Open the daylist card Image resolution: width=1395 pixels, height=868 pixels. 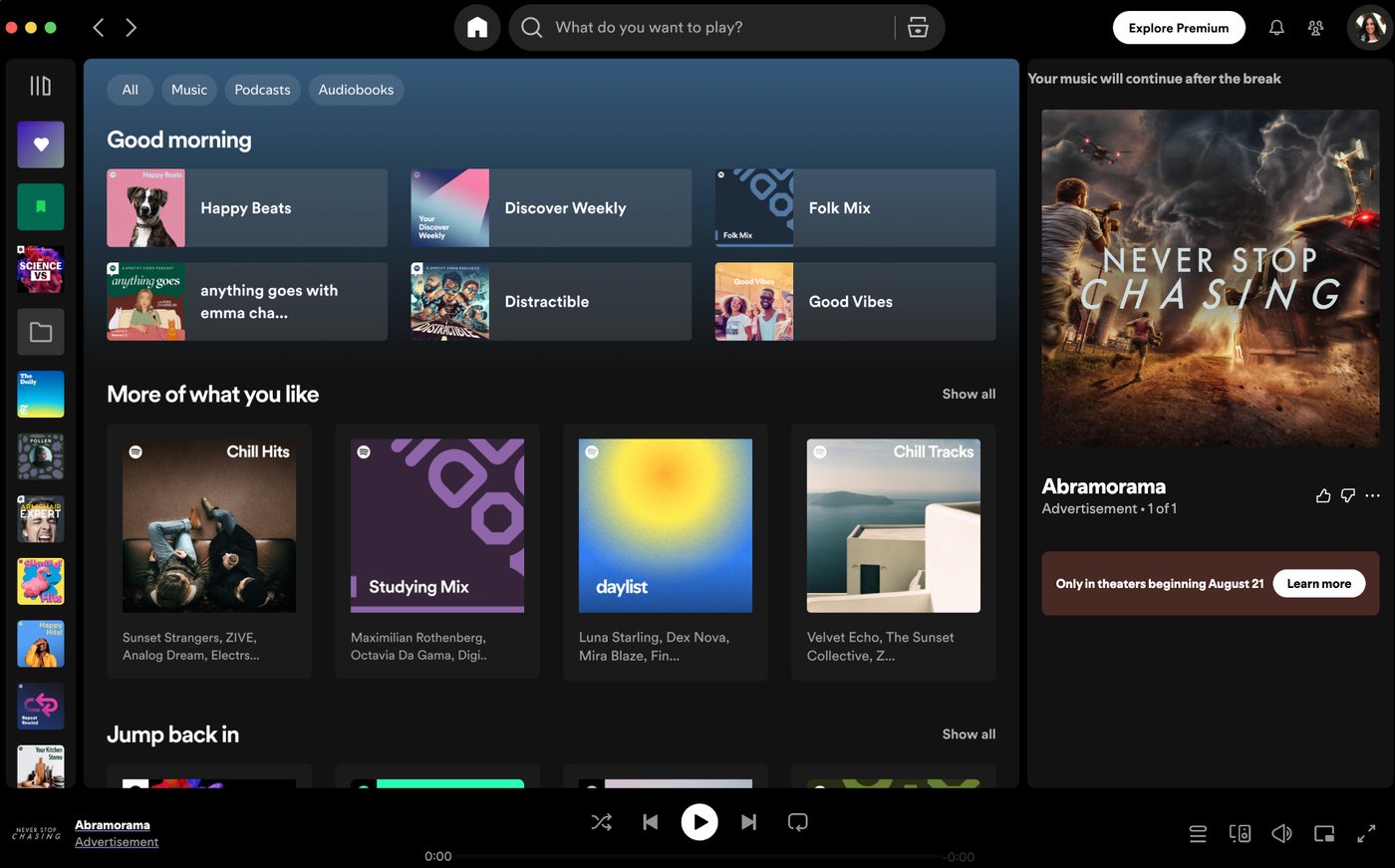pos(666,551)
